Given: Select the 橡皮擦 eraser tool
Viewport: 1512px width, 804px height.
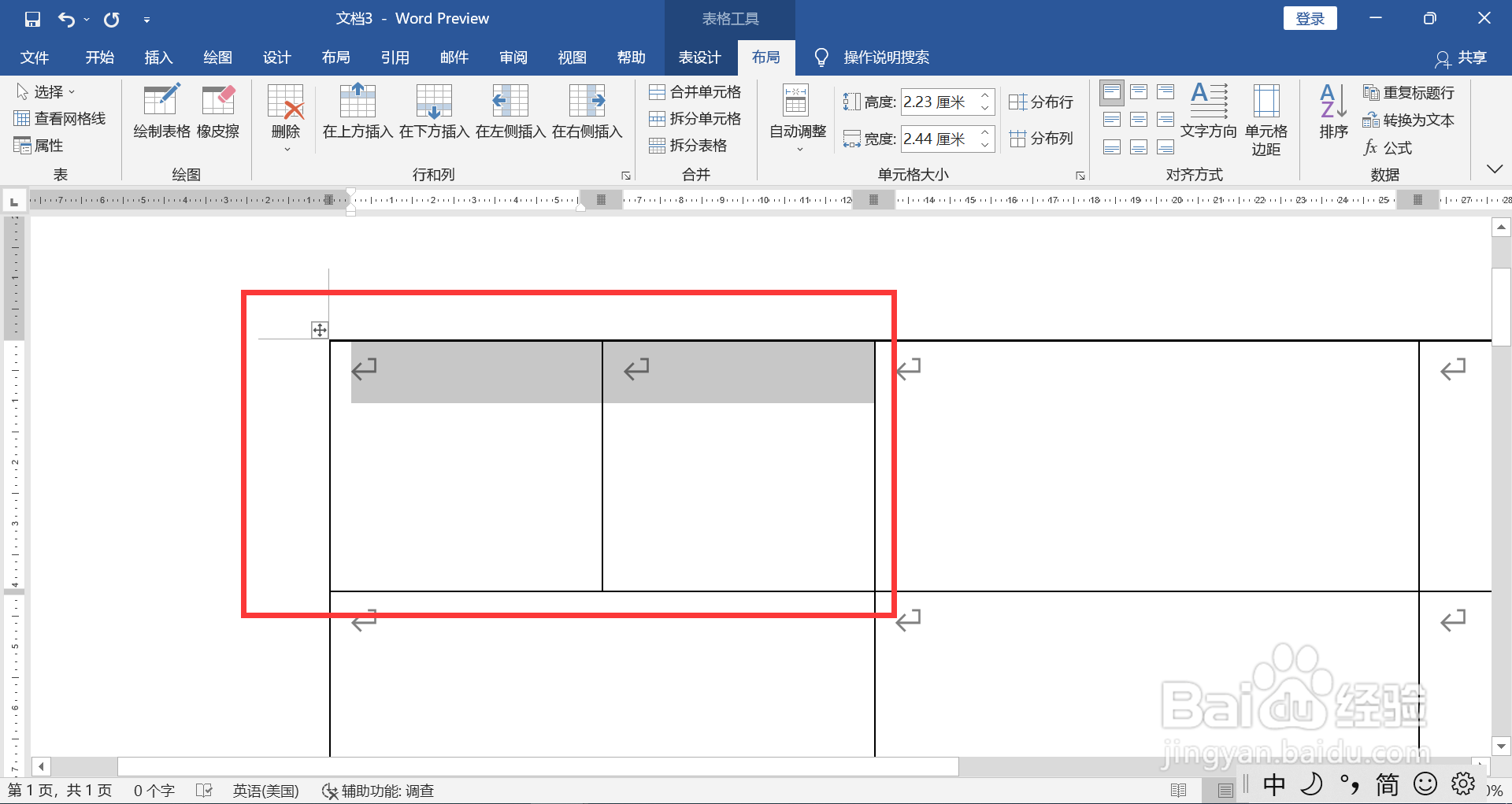Looking at the screenshot, I should 218,111.
